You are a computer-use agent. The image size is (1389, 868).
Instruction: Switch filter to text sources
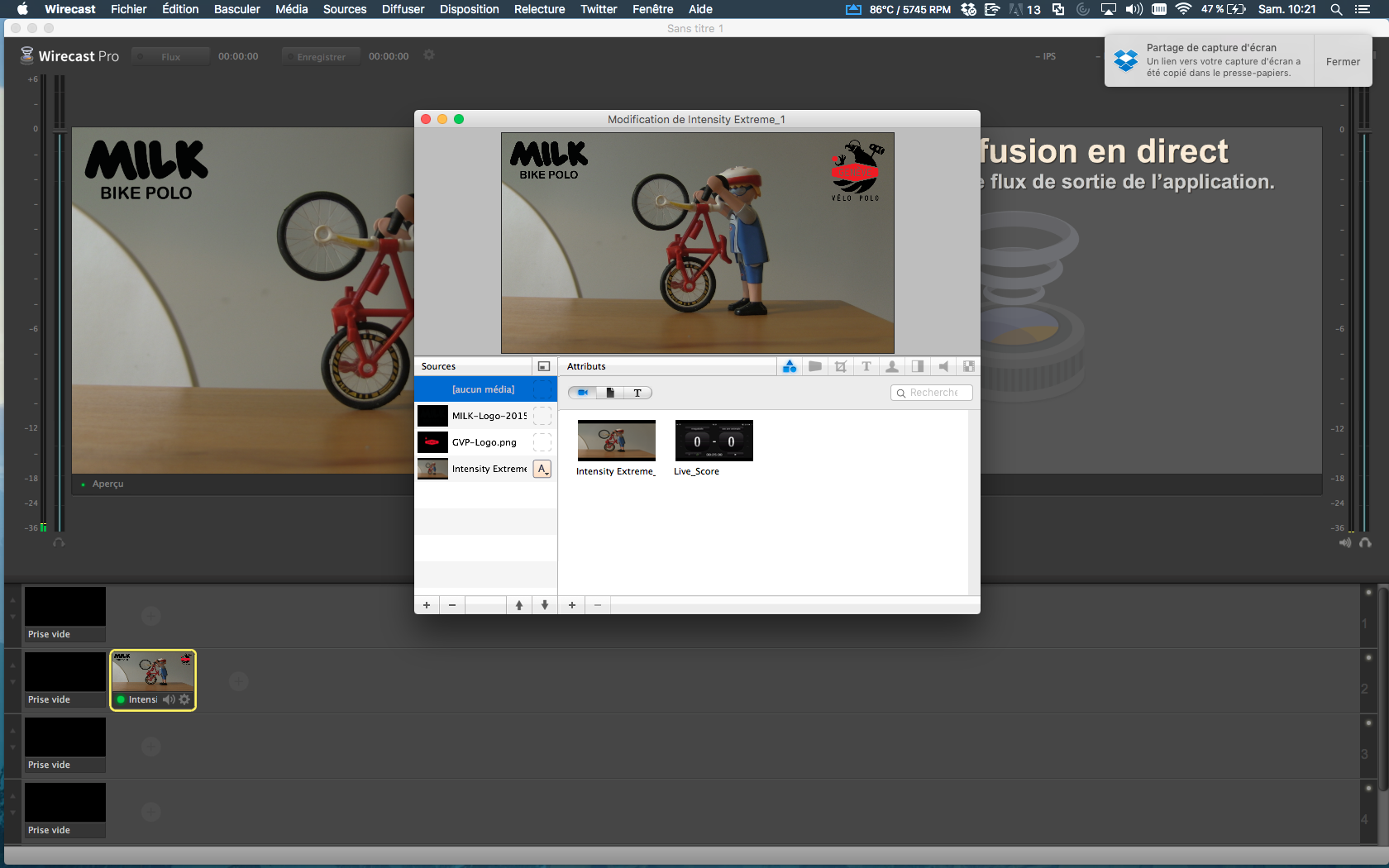click(x=637, y=393)
